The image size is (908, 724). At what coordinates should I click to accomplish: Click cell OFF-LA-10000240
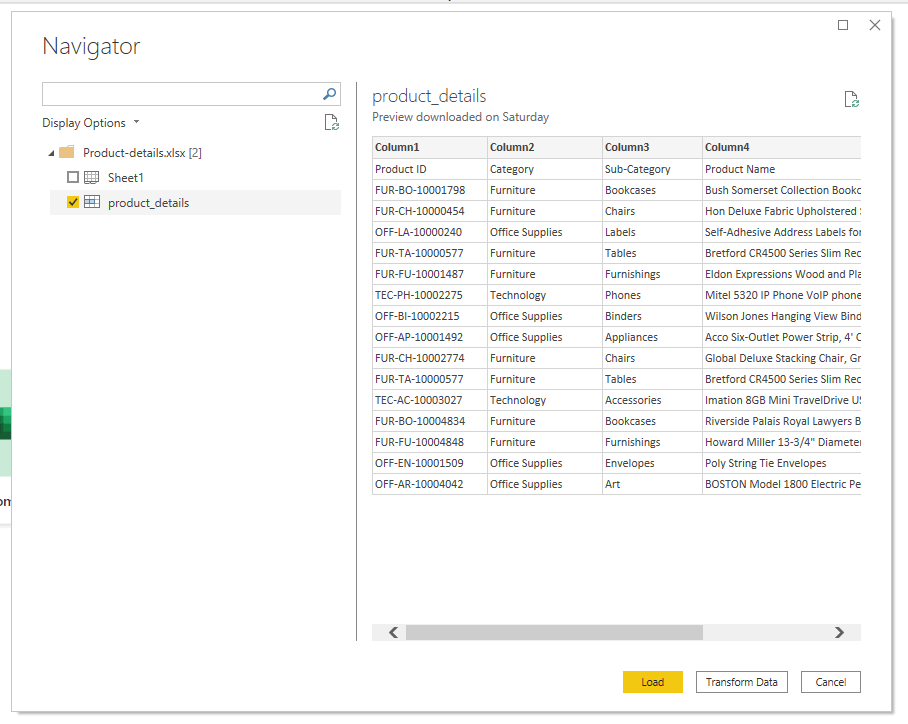[430, 232]
